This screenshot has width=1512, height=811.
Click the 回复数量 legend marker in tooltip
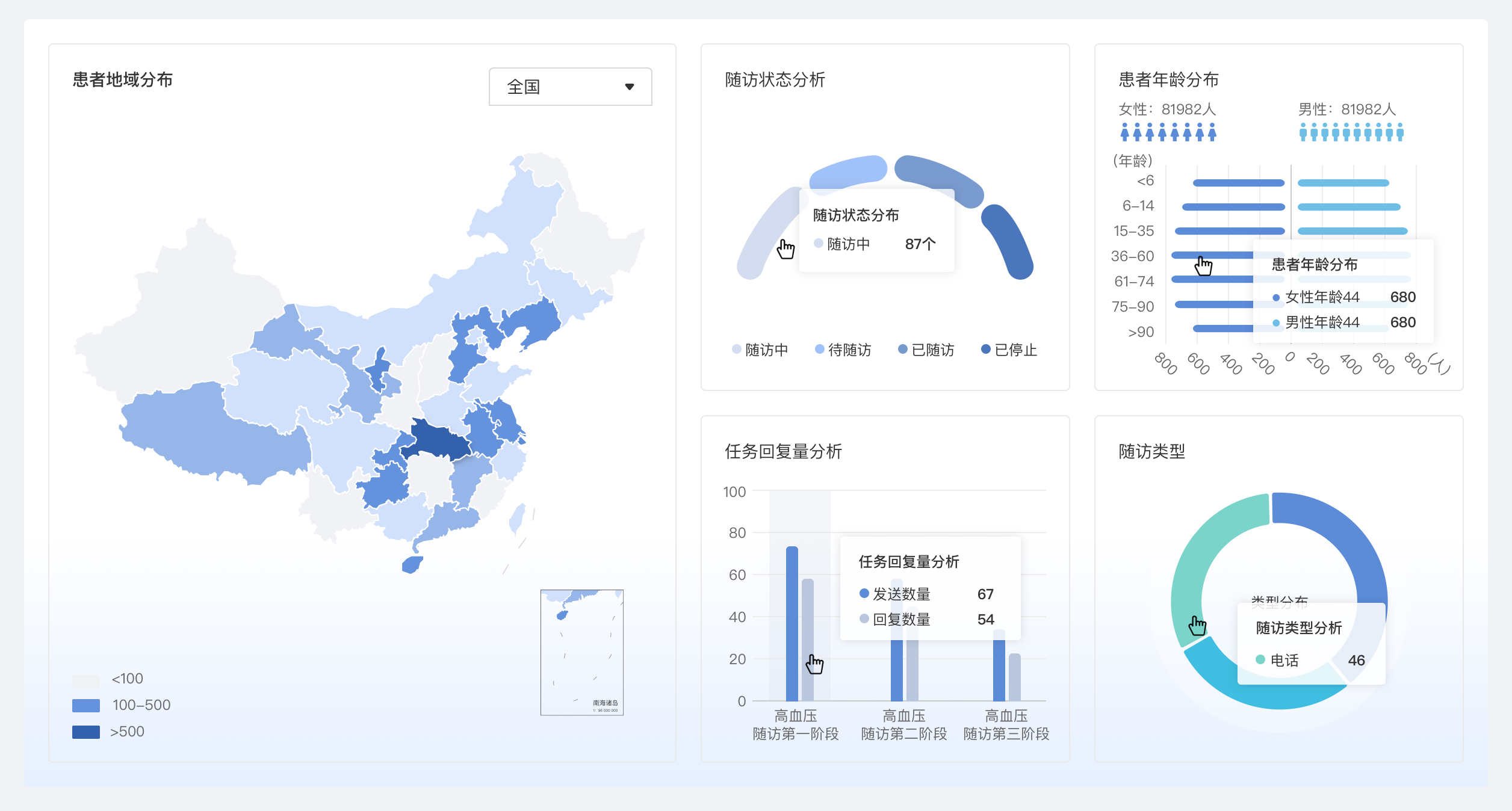coord(864,620)
